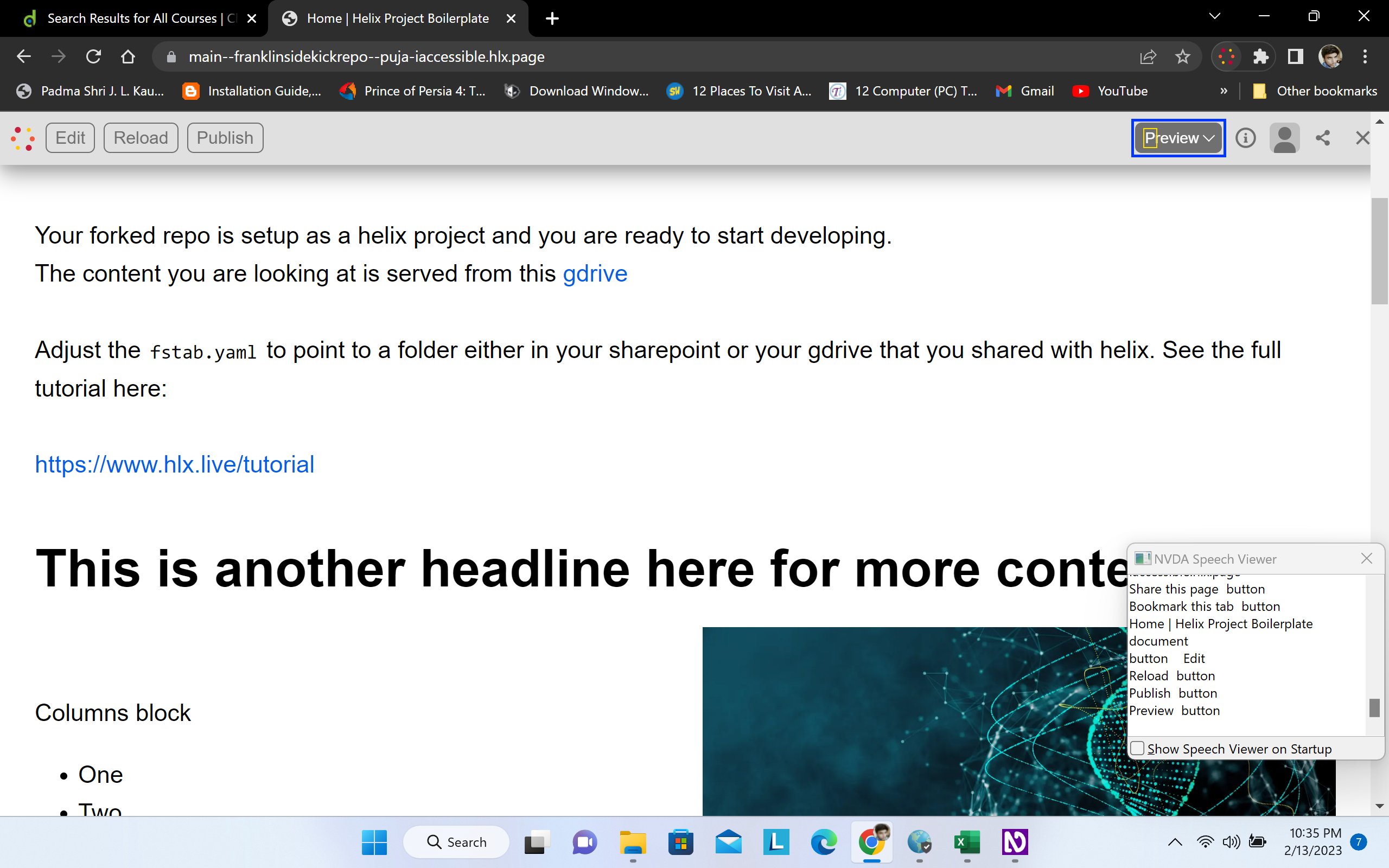
Task: Select the sidekick user profile icon
Action: pyautogui.click(x=1285, y=138)
